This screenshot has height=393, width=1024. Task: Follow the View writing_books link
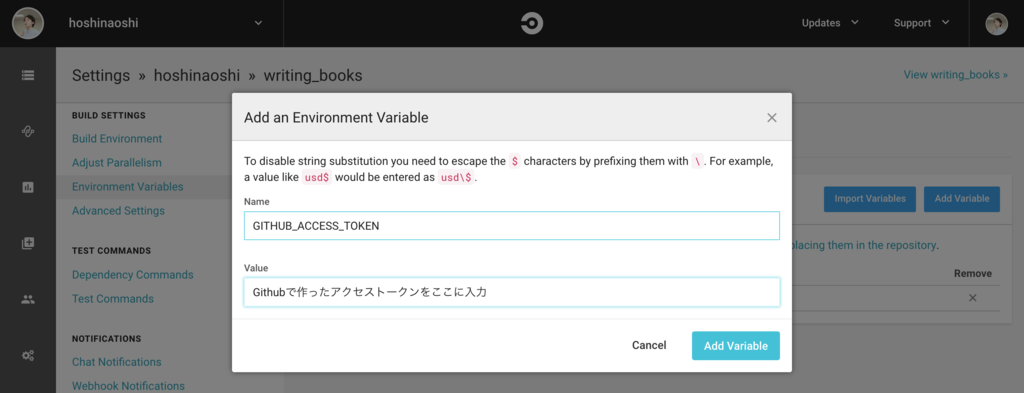[x=955, y=74]
